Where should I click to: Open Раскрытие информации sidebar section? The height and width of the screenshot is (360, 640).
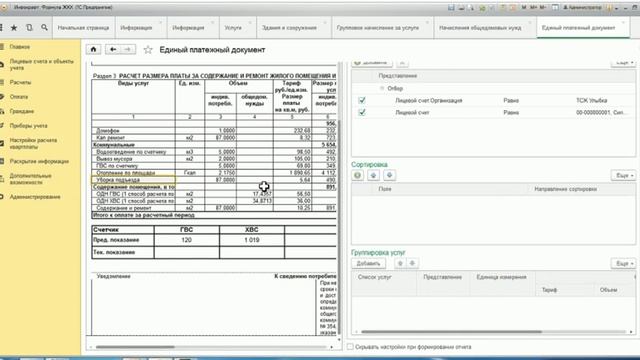pyautogui.click(x=39, y=161)
